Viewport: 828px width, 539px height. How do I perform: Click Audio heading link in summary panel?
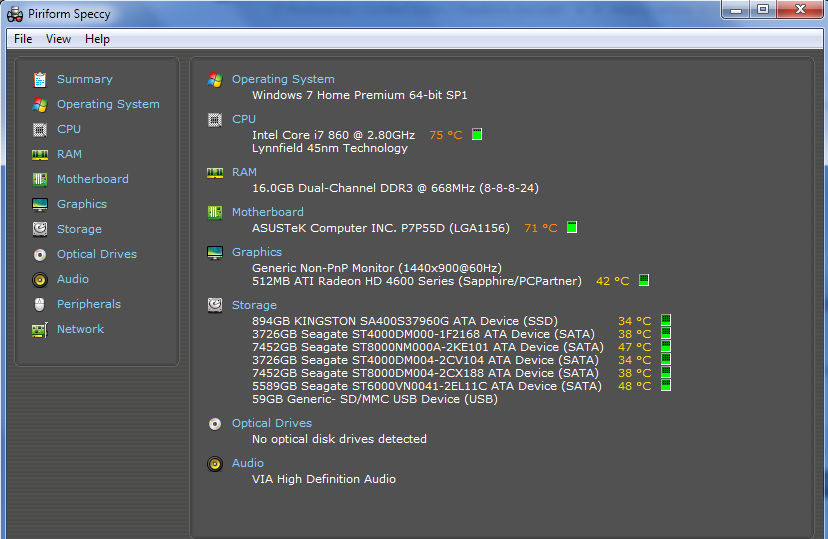coord(248,463)
